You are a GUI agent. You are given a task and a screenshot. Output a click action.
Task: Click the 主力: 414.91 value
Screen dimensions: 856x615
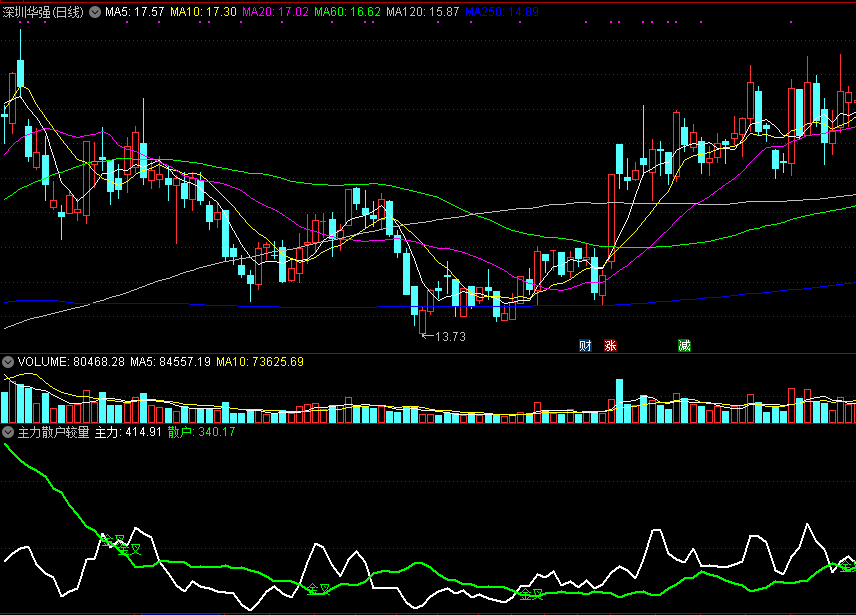(128, 432)
